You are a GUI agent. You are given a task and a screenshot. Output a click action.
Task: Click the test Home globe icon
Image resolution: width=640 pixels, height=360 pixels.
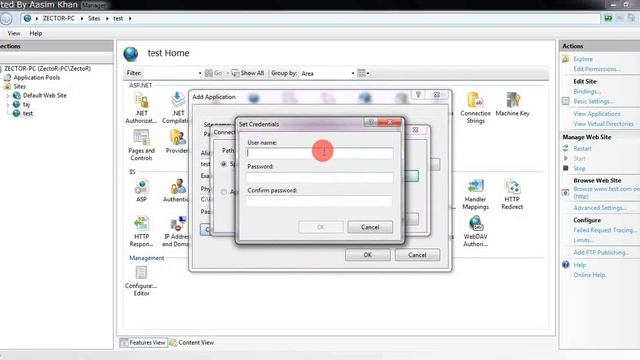click(x=131, y=53)
